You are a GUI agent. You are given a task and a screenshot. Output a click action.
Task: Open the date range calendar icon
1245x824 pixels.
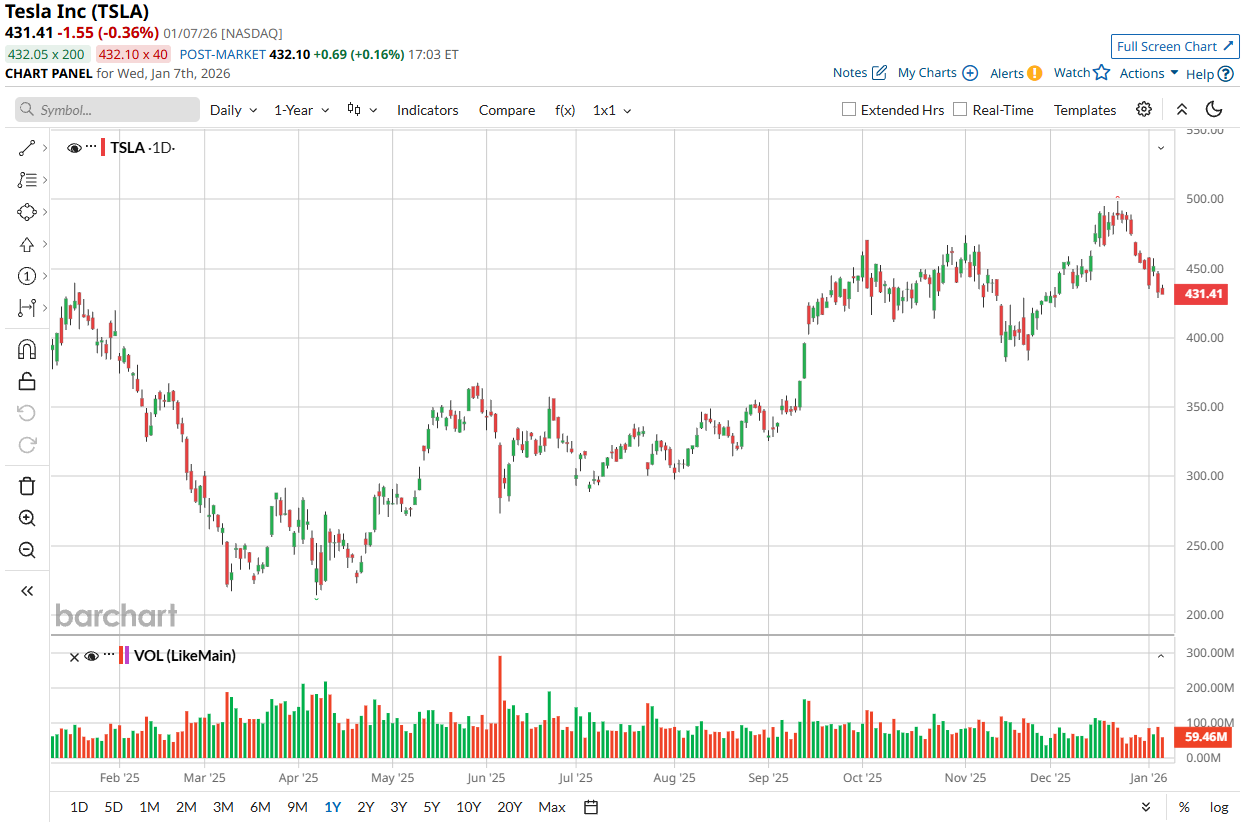(591, 807)
